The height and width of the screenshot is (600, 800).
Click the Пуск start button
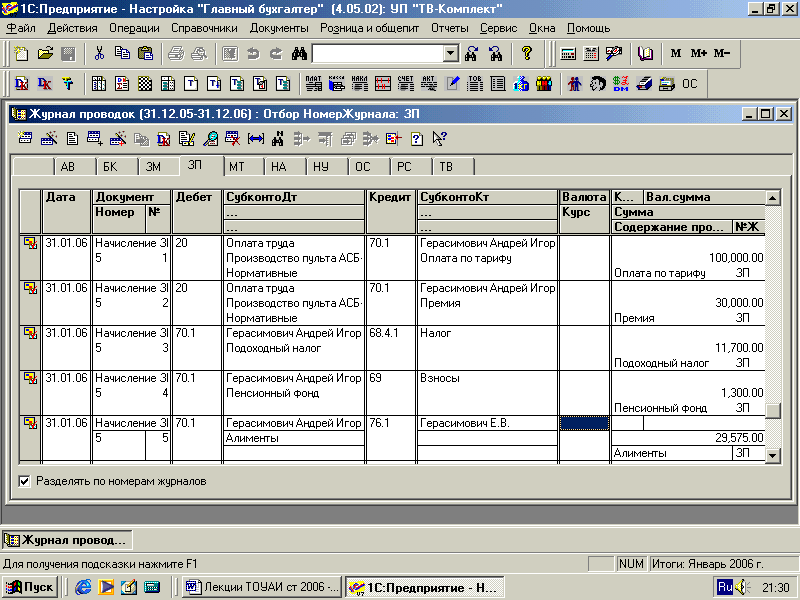tap(30, 588)
